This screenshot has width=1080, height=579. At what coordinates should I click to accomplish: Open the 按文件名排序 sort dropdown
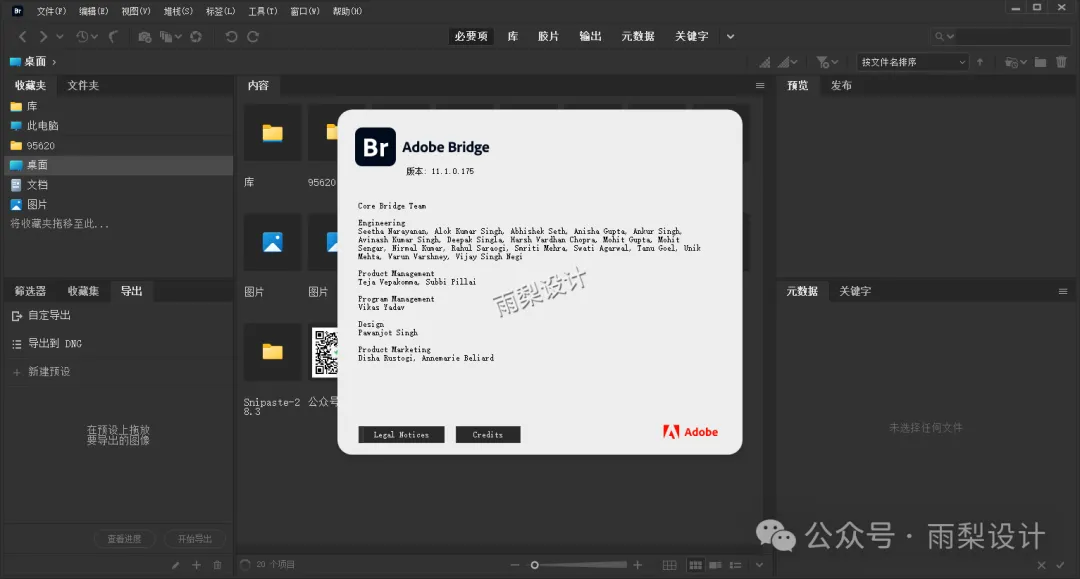click(x=913, y=62)
